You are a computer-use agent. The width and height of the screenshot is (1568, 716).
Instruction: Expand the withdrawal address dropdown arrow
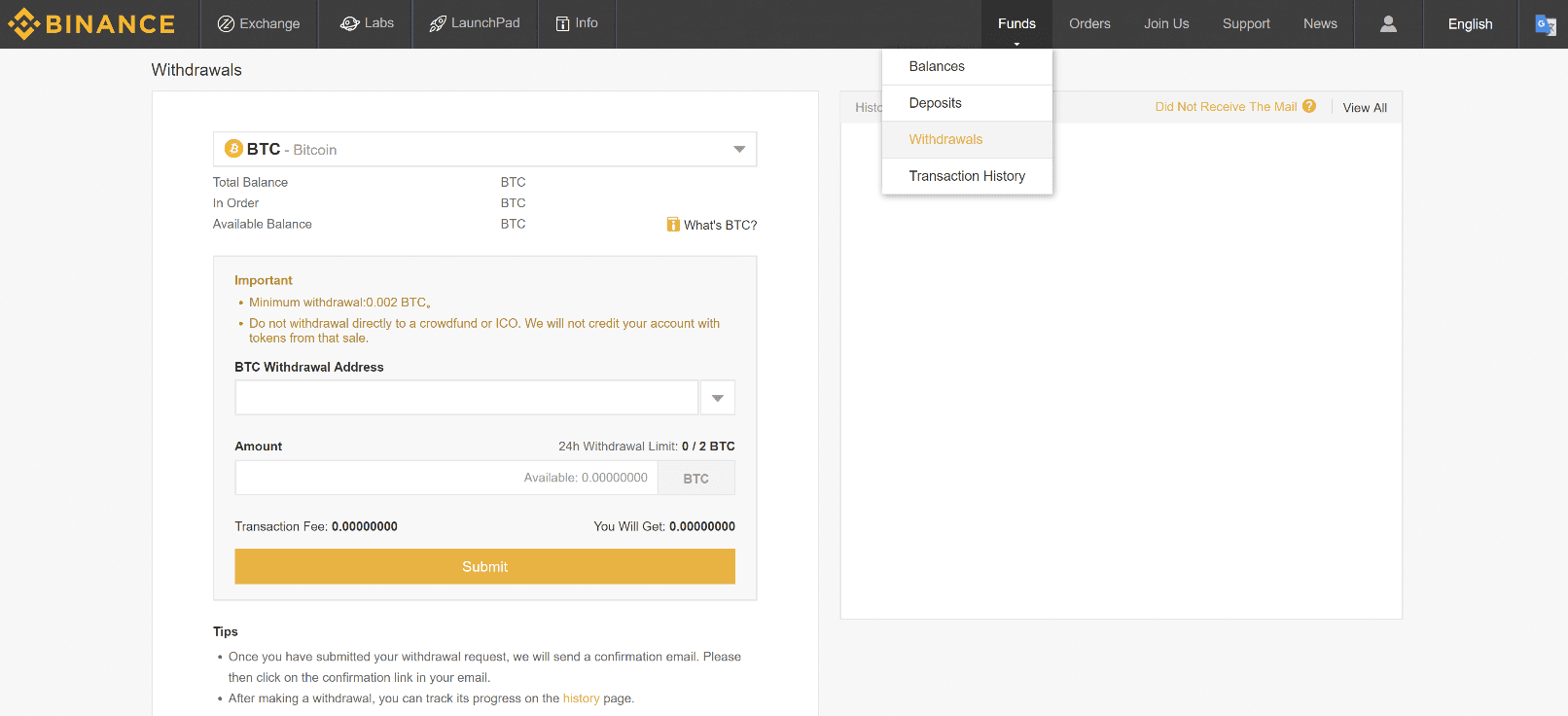717,398
